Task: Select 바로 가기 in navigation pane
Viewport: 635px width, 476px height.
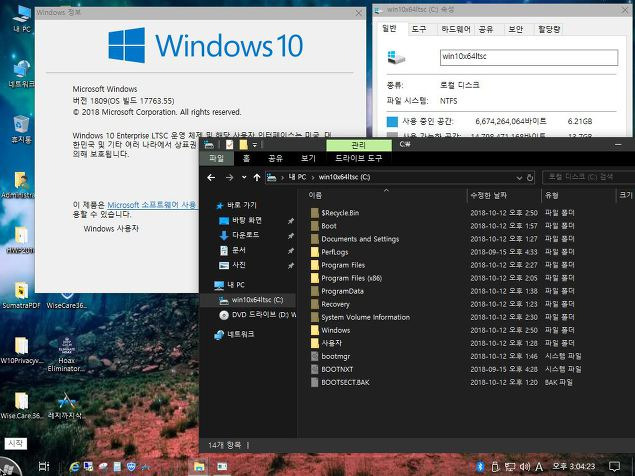Action: click(242, 205)
